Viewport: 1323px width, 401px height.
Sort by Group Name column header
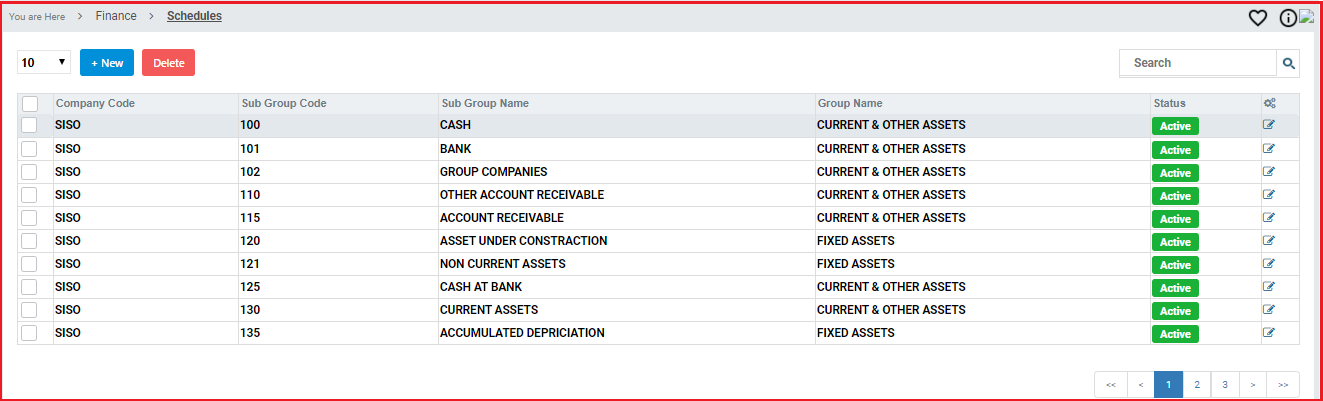click(x=850, y=104)
